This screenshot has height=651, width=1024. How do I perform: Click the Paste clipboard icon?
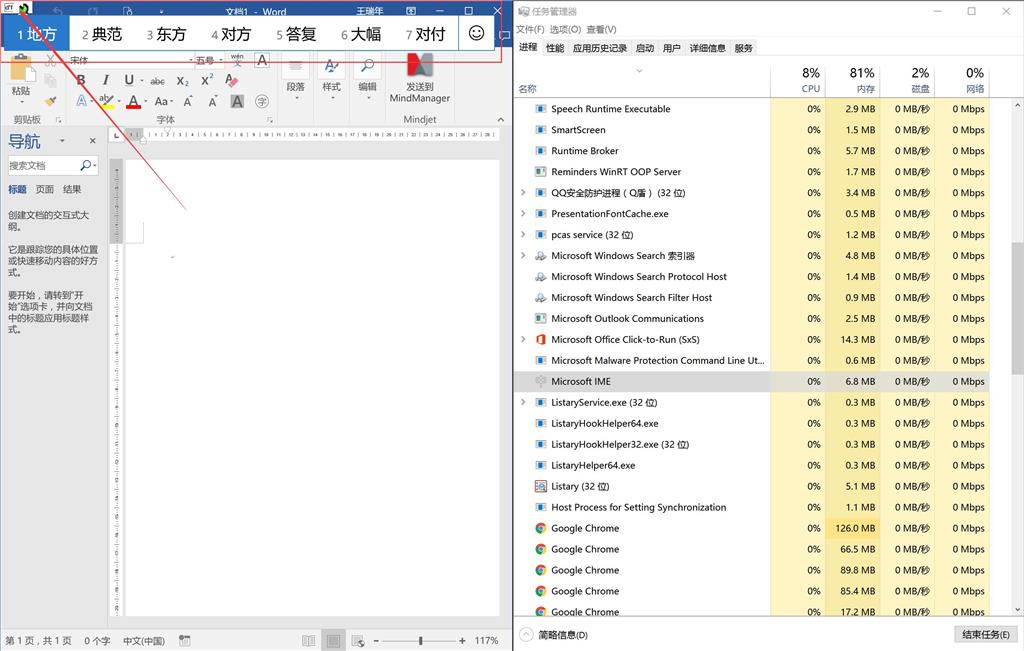[x=21, y=69]
